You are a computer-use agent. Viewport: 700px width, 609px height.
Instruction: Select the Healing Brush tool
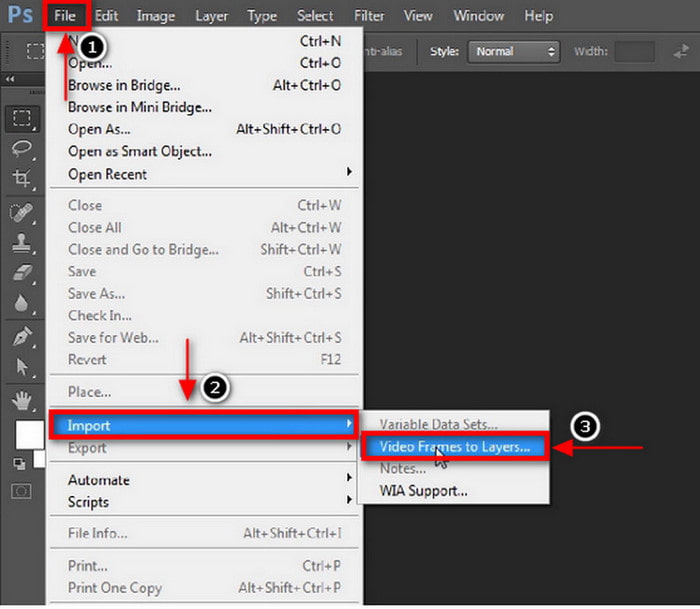coord(22,213)
